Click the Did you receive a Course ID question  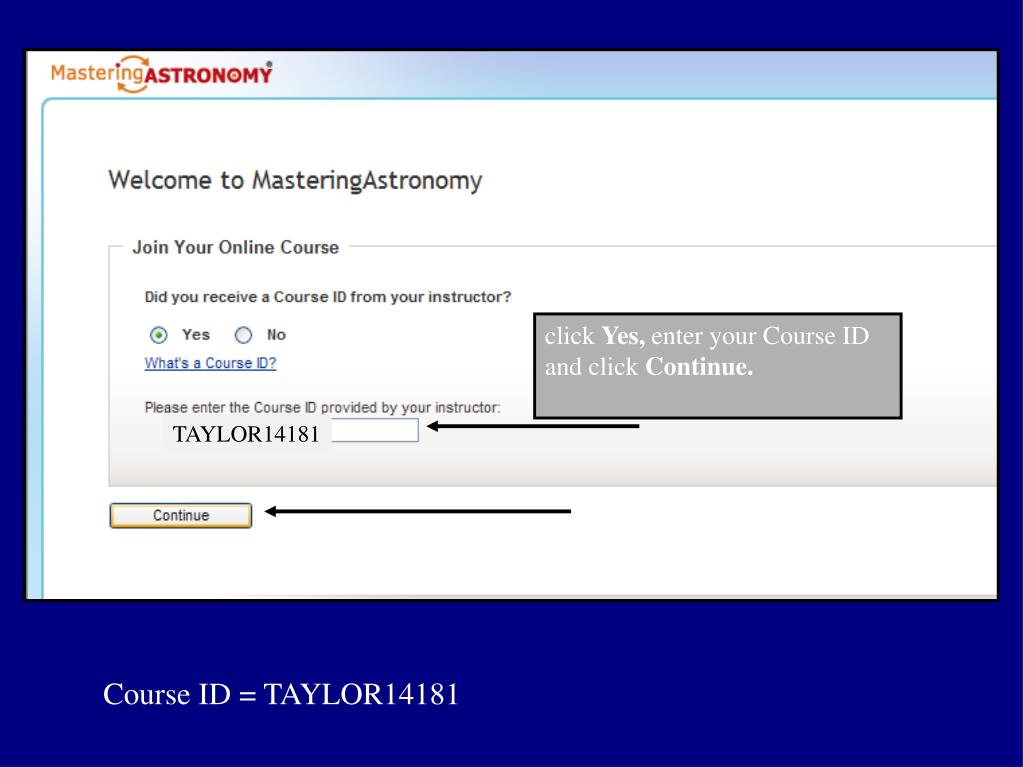(x=328, y=297)
